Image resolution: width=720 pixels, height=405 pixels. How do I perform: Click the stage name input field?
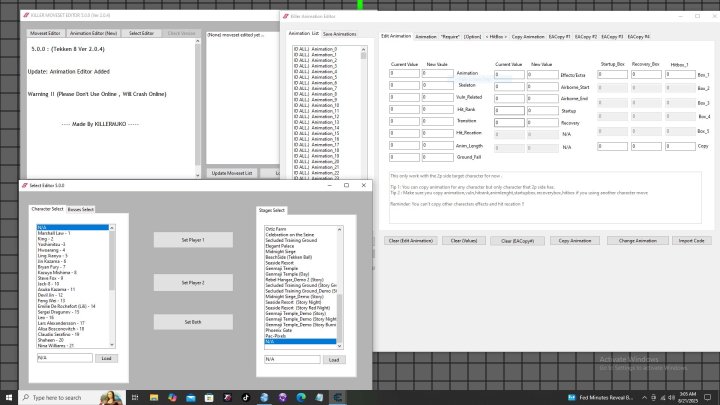coord(292,359)
